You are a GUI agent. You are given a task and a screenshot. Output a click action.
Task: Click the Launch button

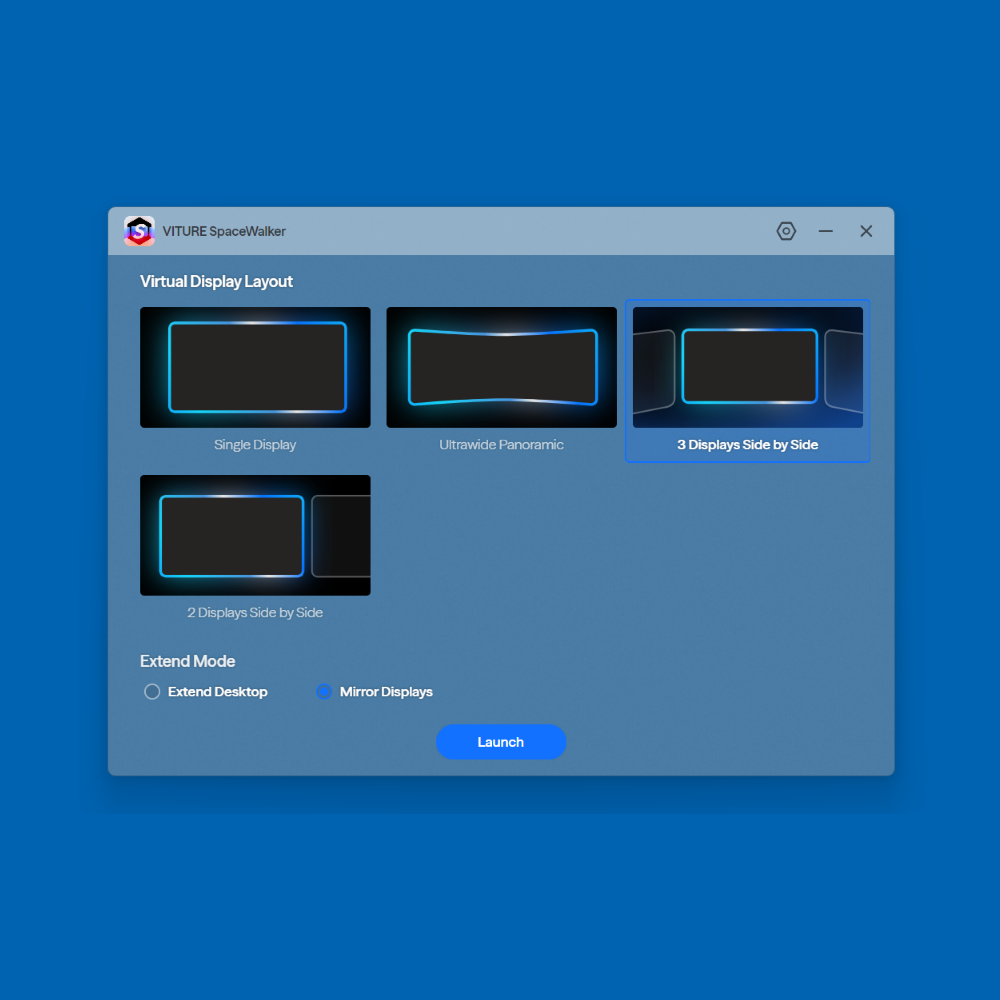(501, 742)
